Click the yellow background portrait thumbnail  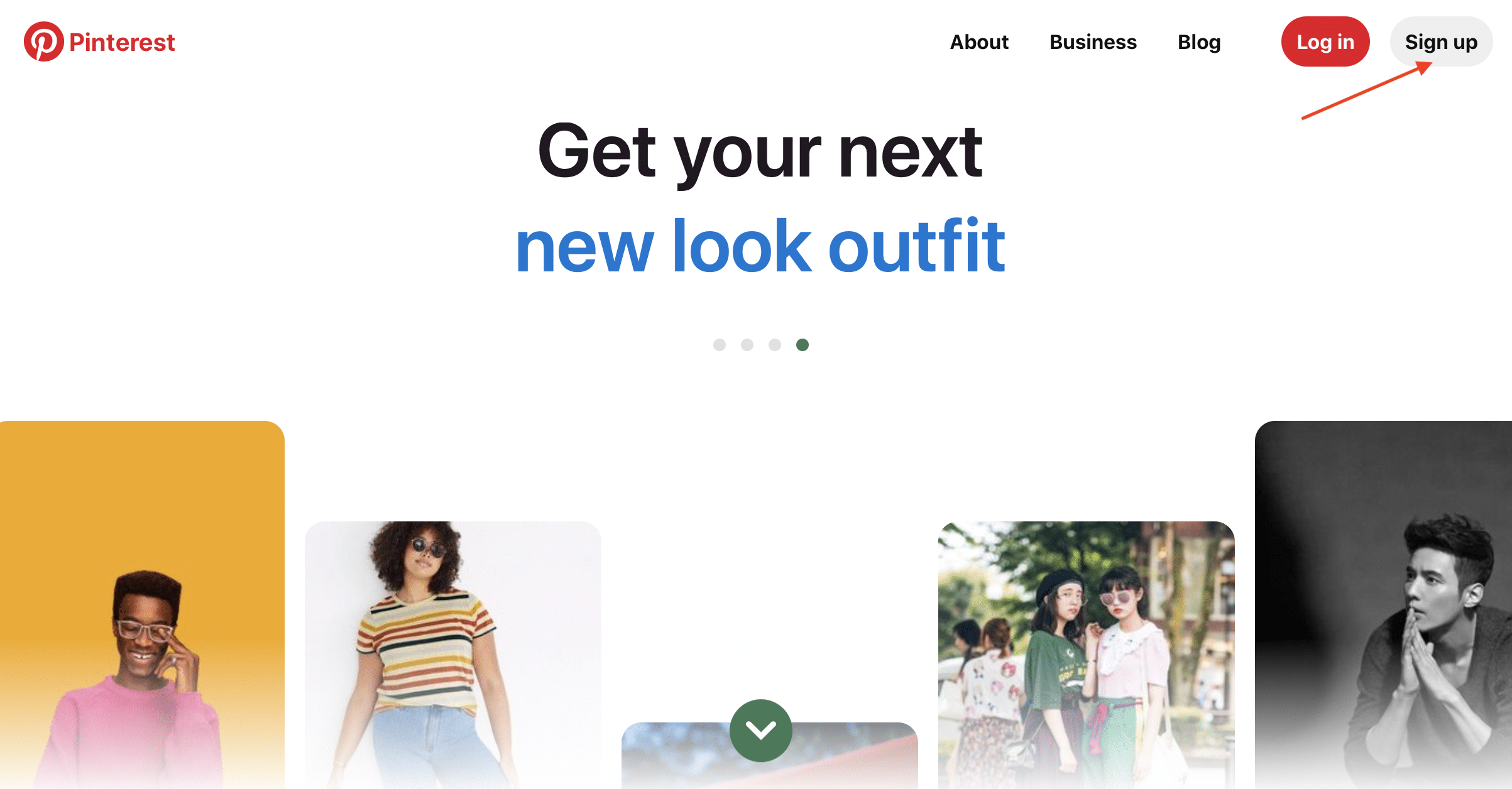143,606
